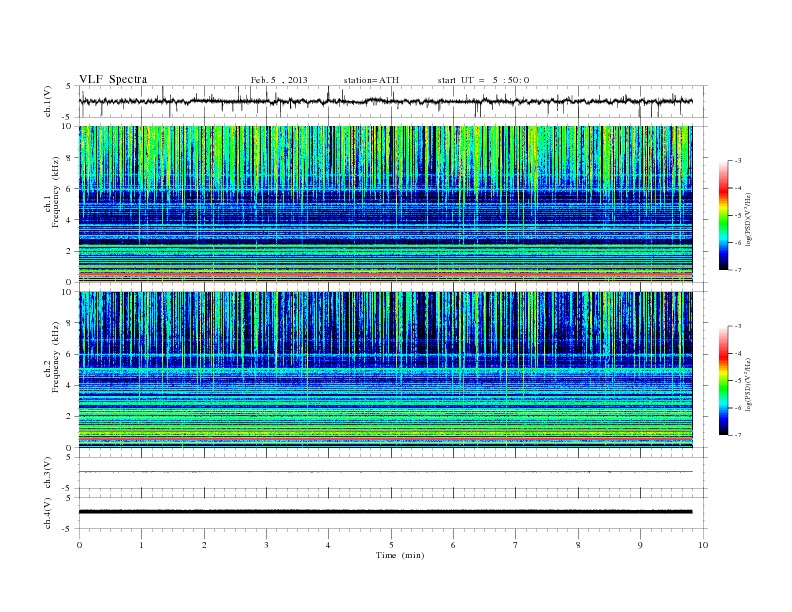Image resolution: width=792 pixels, height=612 pixels.
Task: Click the log(PSD) label beside ch.2 color bar
Action: [x=750, y=384]
